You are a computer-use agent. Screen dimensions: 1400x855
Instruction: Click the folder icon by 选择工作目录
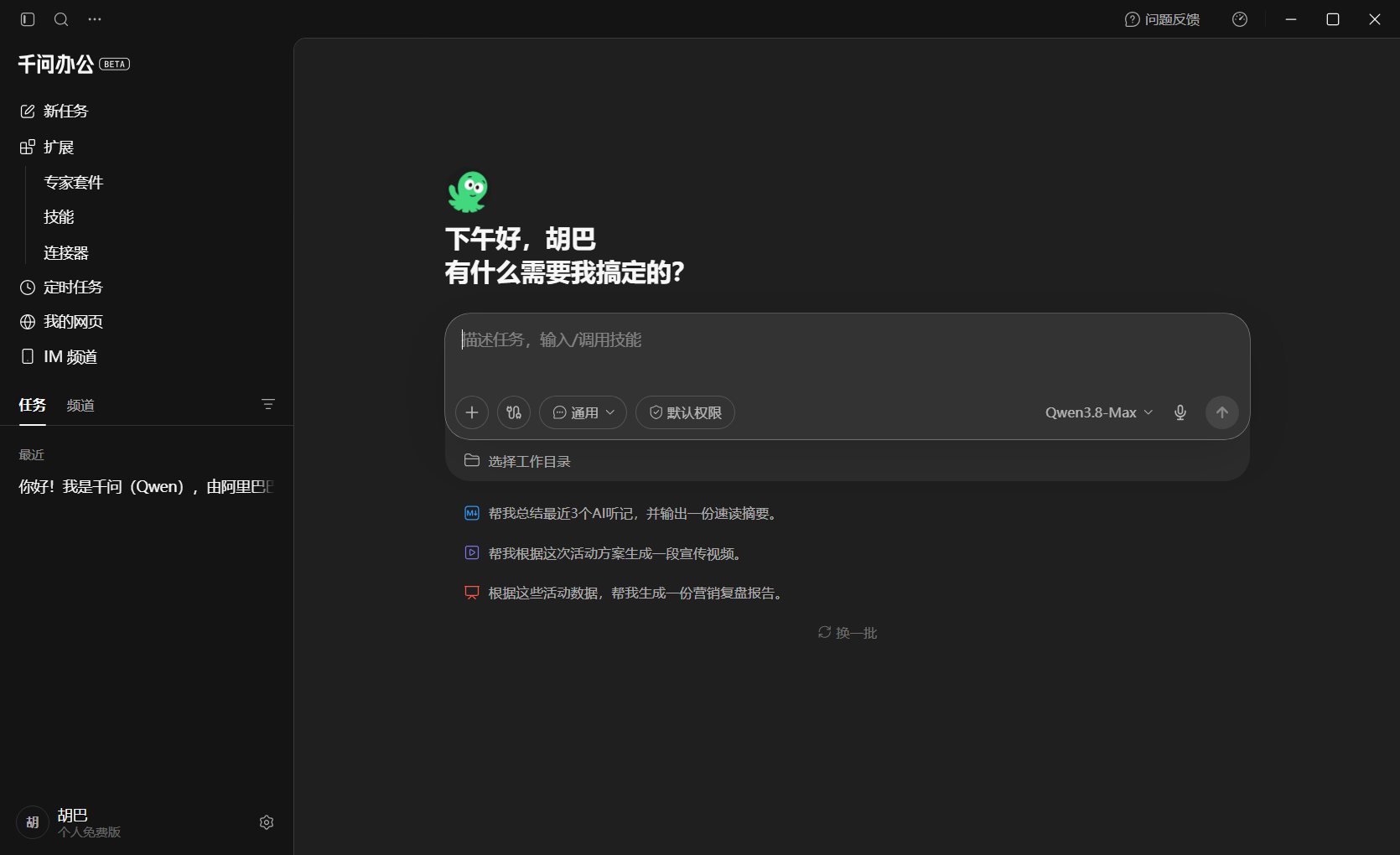point(472,461)
